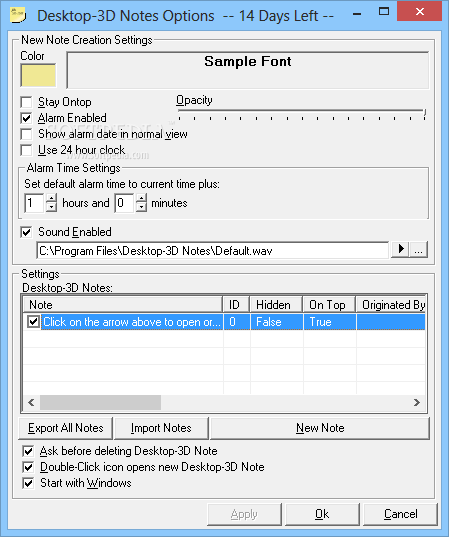
Task: Enable Use 24 hour clock
Action: pyautogui.click(x=26, y=150)
